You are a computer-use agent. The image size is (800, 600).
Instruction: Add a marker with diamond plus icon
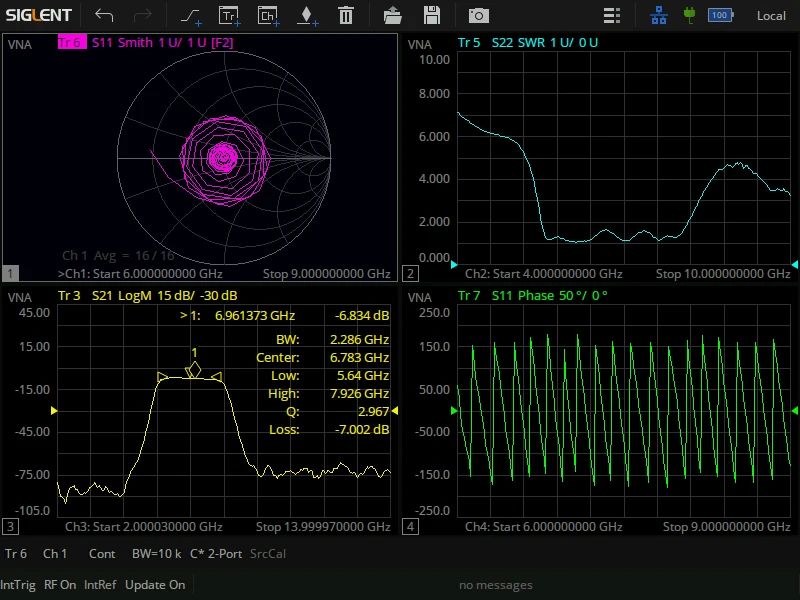pyautogui.click(x=307, y=16)
